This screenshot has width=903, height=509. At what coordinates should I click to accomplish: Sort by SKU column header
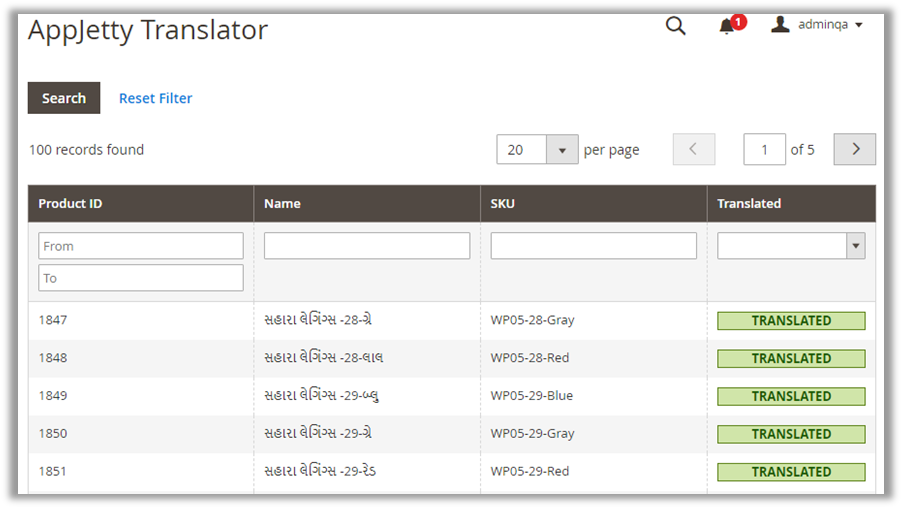coord(503,203)
